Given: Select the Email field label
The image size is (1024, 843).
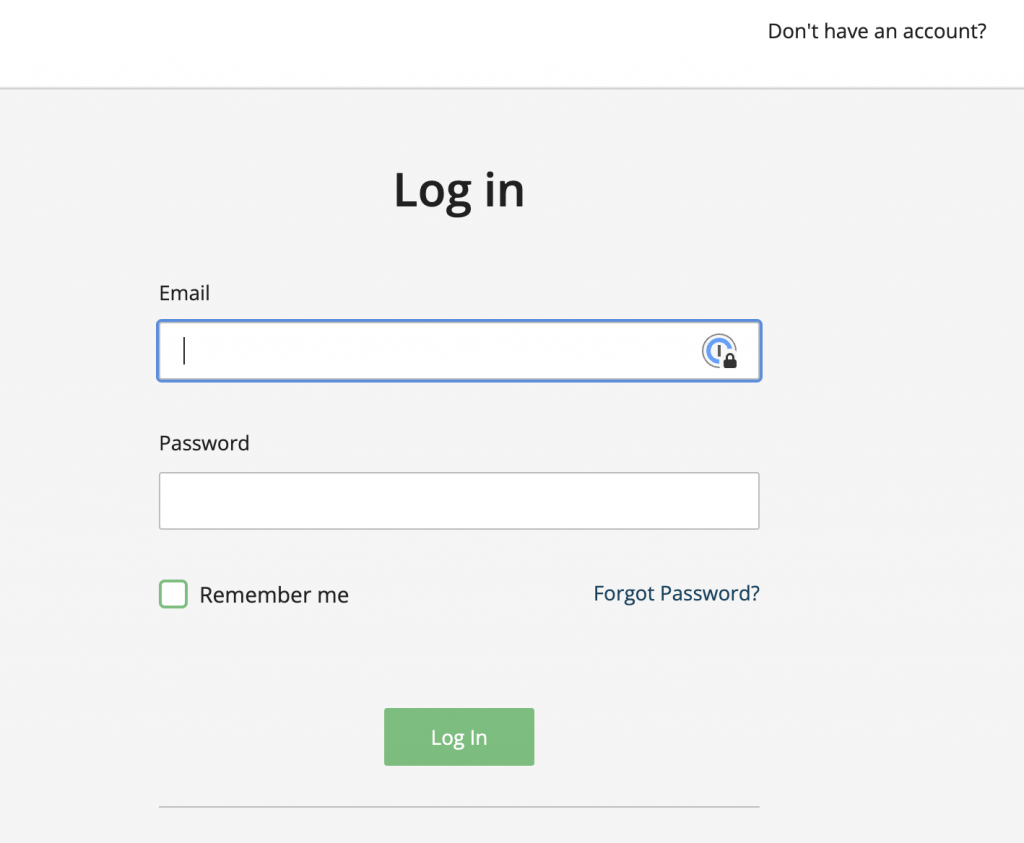Looking at the screenshot, I should 184,293.
